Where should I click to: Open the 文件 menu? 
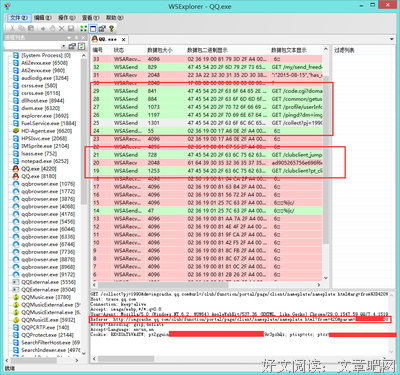pos(19,18)
